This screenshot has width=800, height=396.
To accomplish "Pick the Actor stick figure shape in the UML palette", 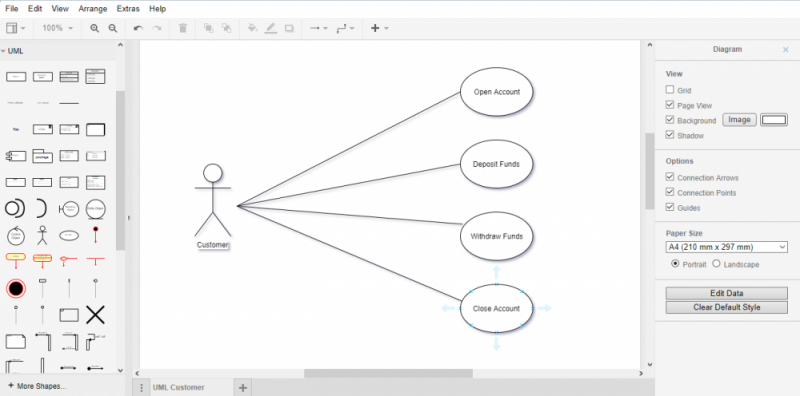I will pyautogui.click(x=42, y=235).
